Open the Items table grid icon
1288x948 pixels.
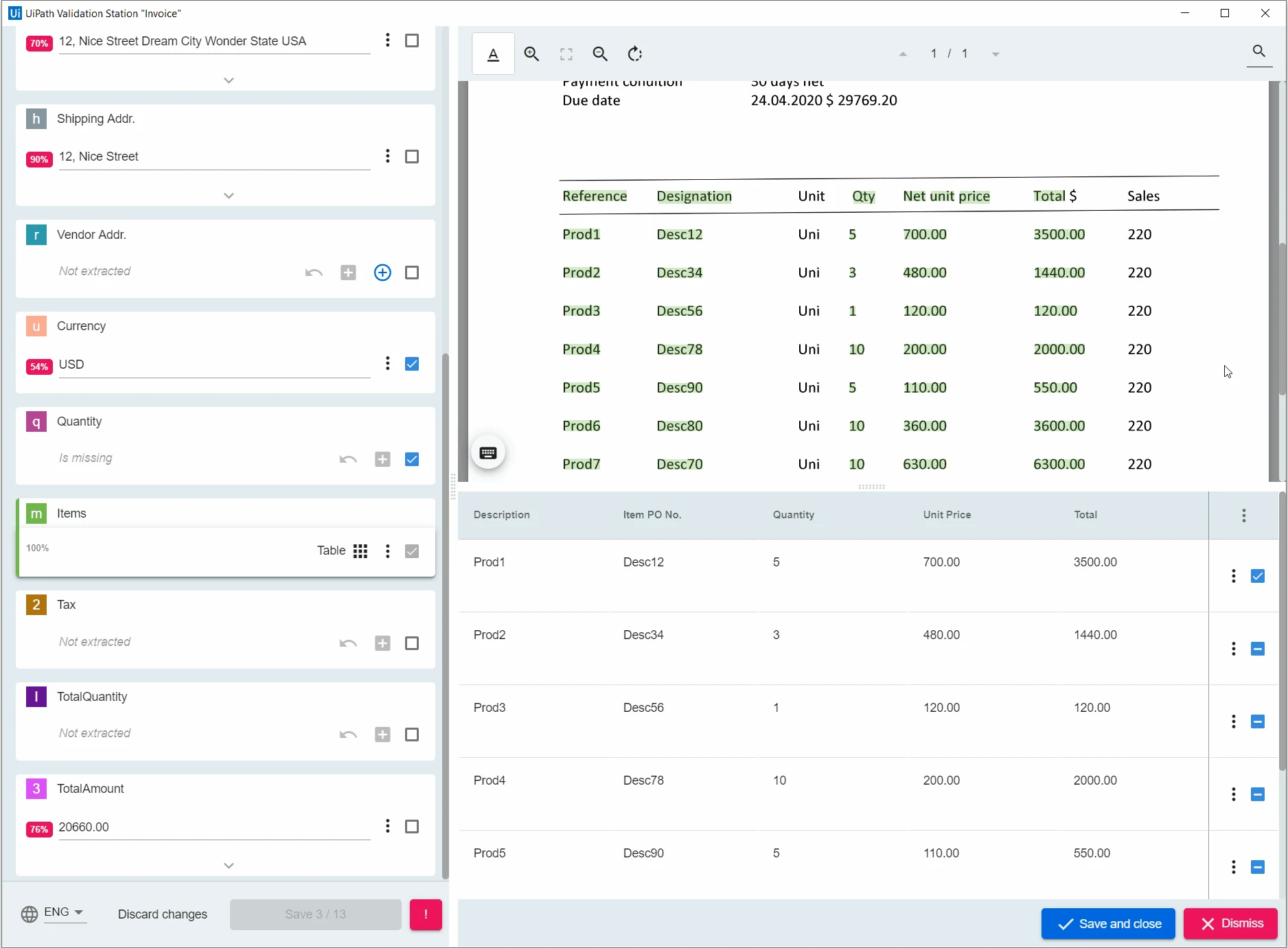(360, 551)
